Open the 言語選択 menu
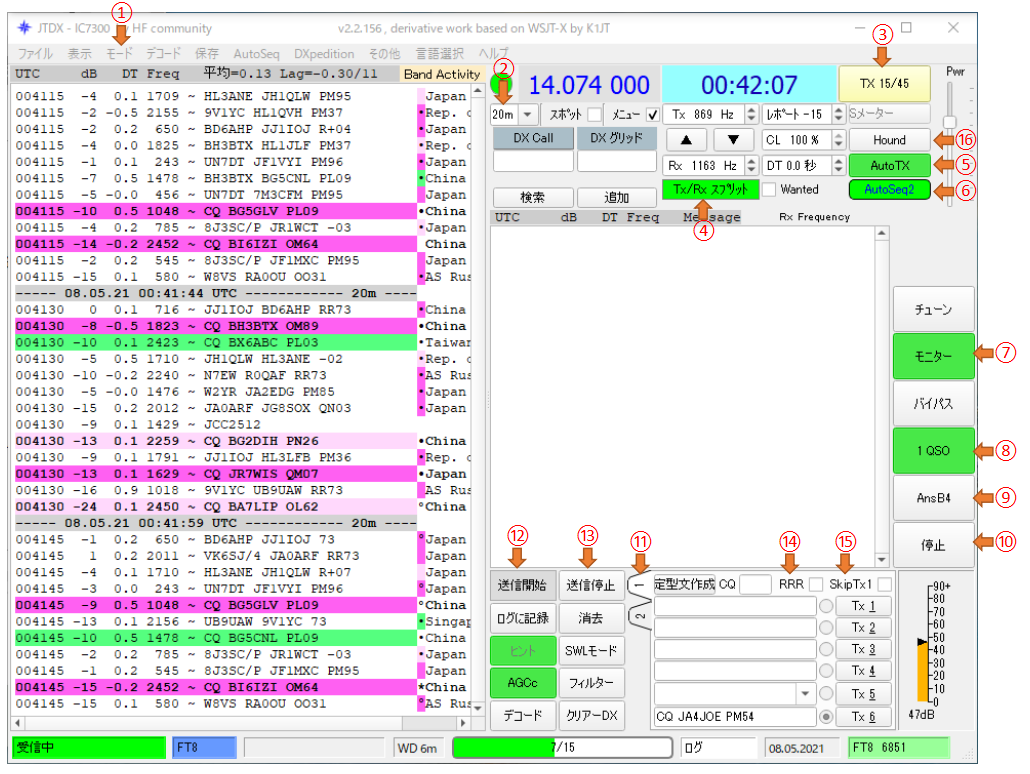This screenshot has height=774, width=1030. [439, 54]
